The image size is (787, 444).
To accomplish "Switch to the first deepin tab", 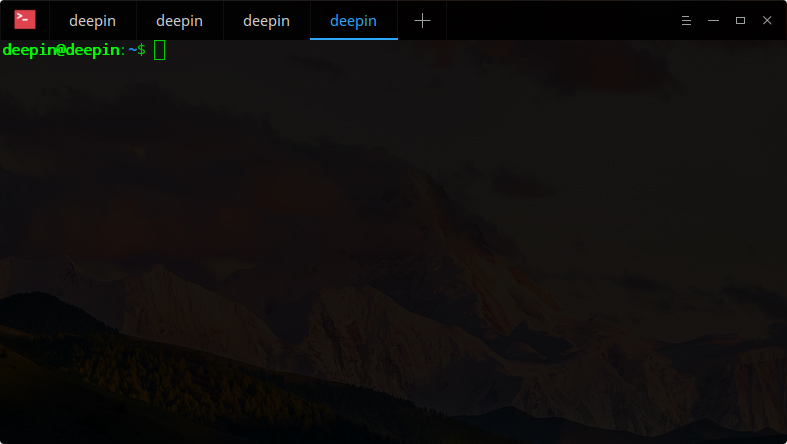I will click(x=92, y=20).
